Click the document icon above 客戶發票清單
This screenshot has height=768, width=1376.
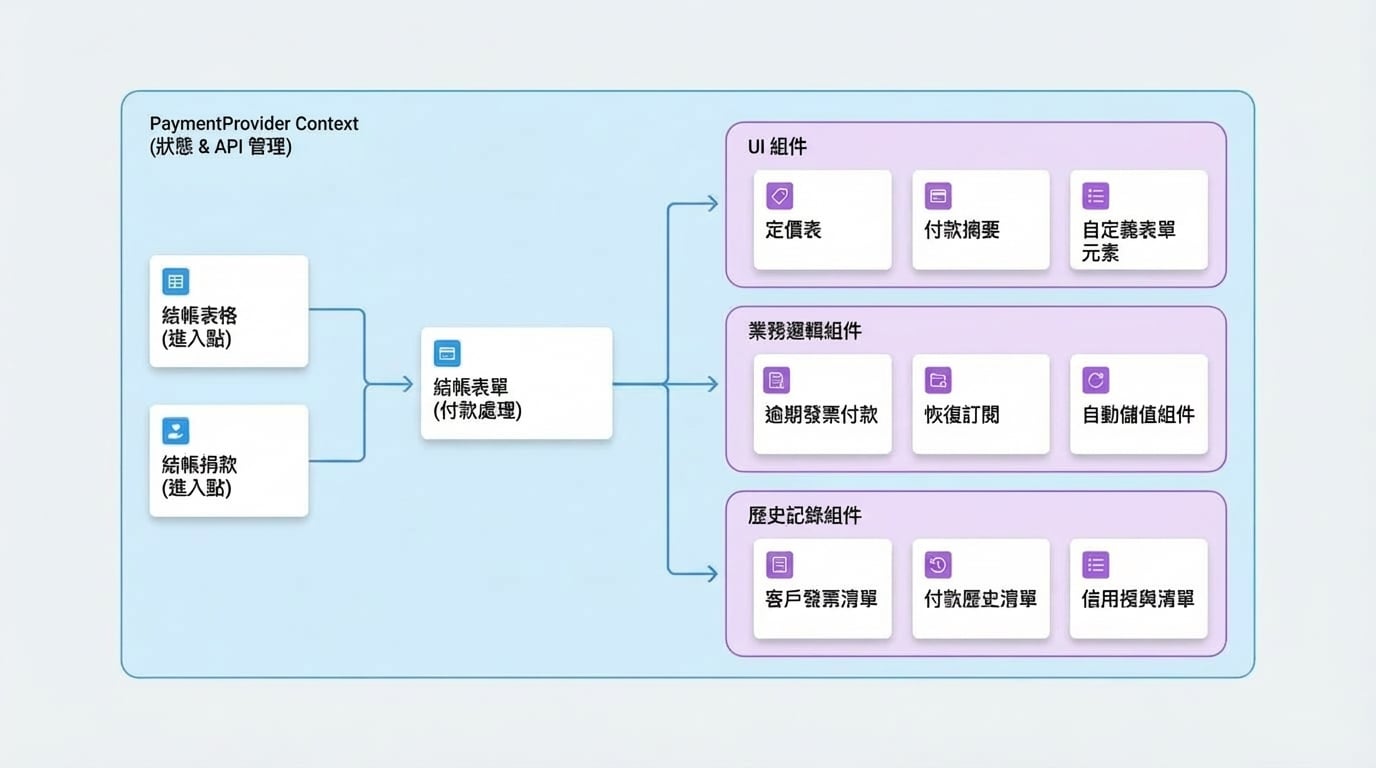pyautogui.click(x=779, y=565)
